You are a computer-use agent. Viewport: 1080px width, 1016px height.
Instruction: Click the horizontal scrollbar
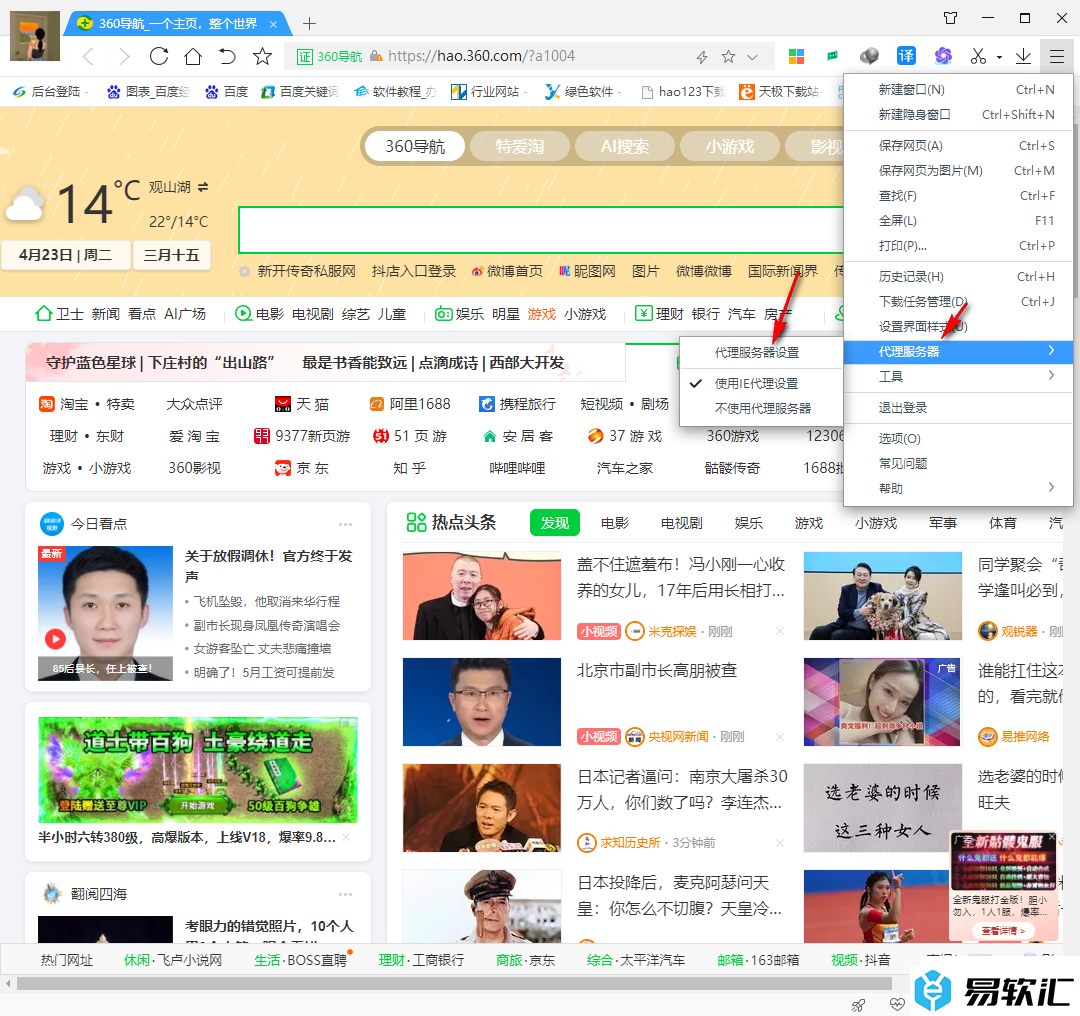click(x=454, y=983)
